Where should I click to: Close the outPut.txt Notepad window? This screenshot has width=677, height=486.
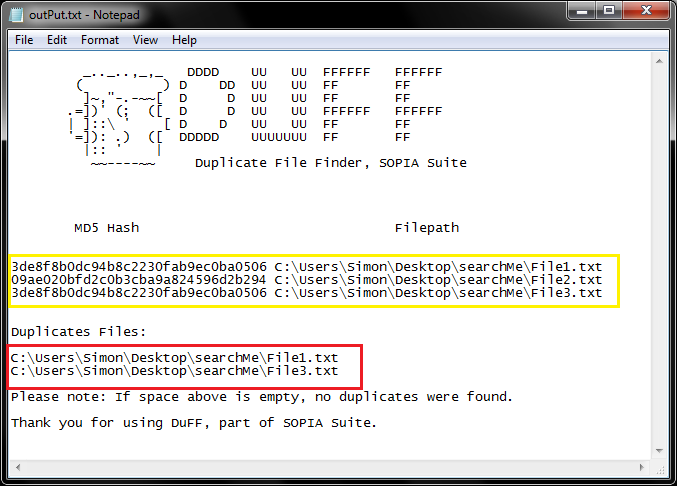pos(646,10)
